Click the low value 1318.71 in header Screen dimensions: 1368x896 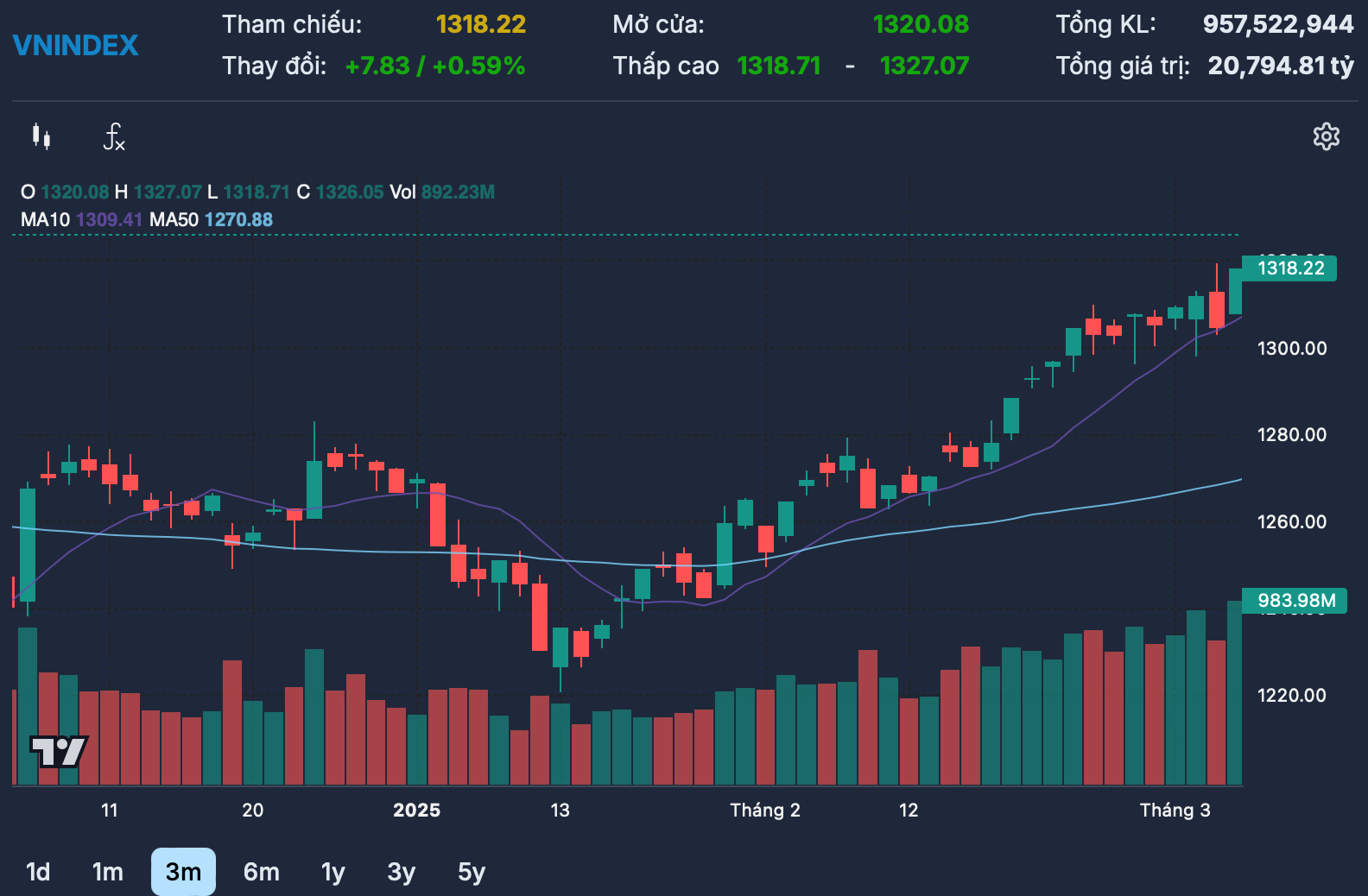pyautogui.click(x=779, y=66)
